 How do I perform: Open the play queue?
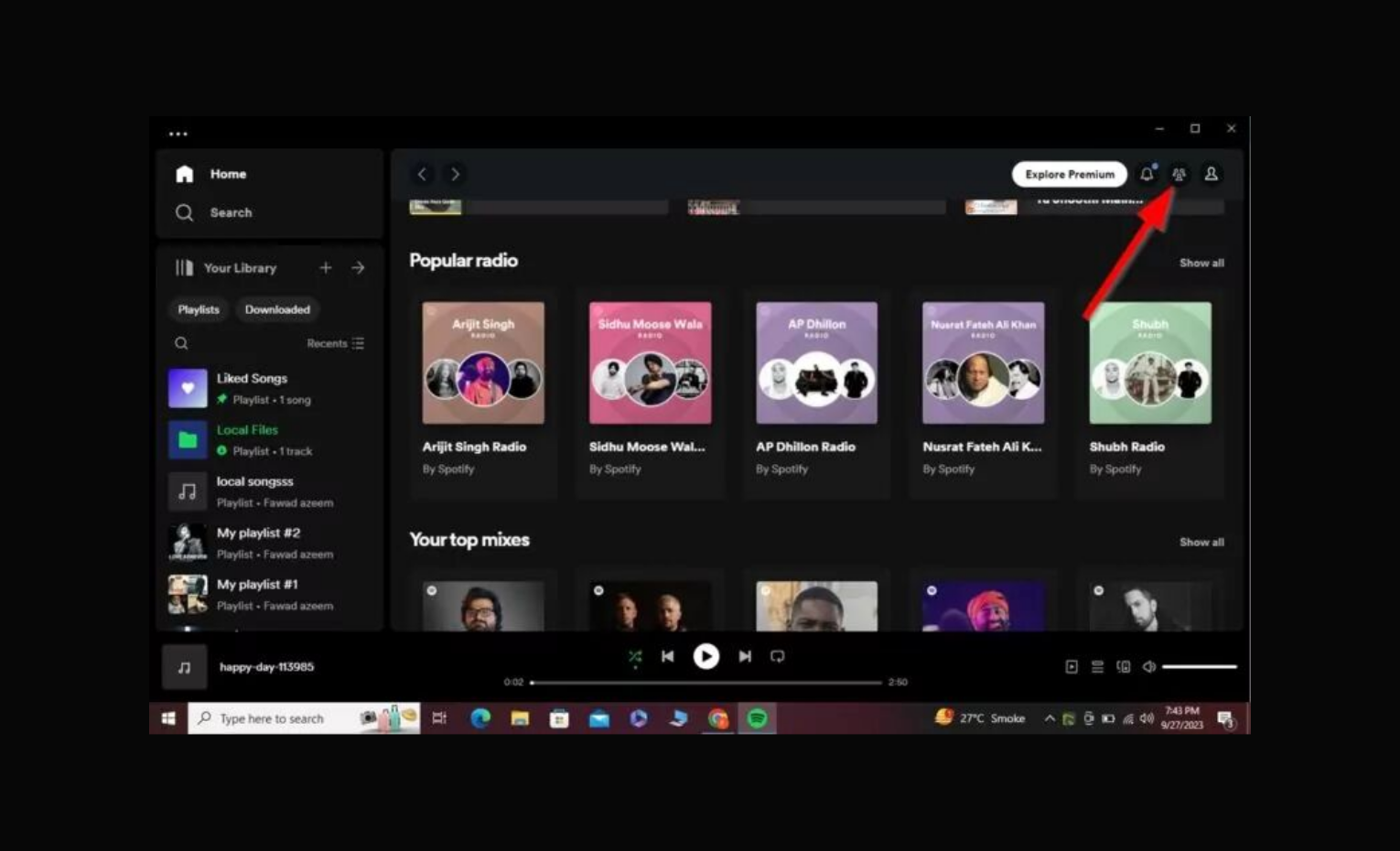pyautogui.click(x=1097, y=667)
